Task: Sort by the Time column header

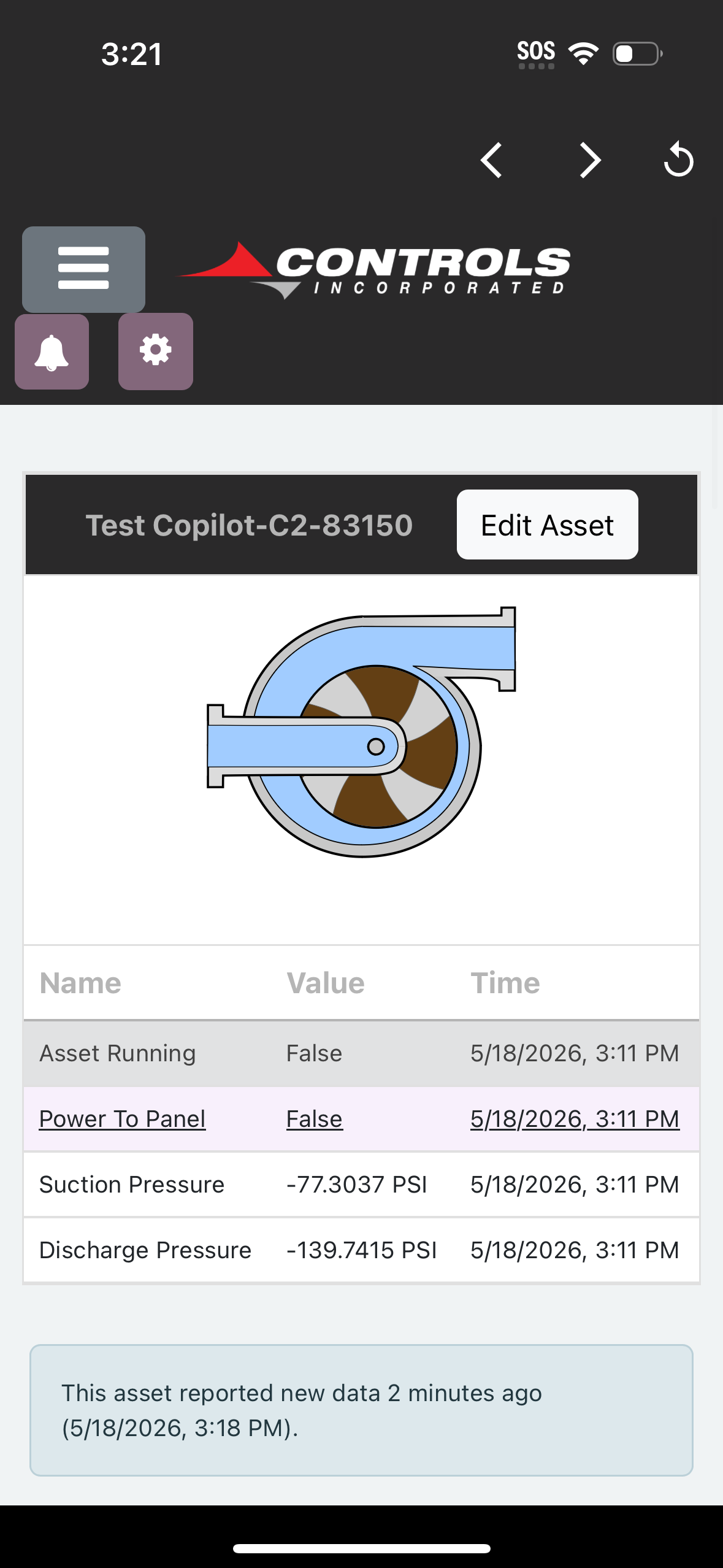Action: click(505, 983)
